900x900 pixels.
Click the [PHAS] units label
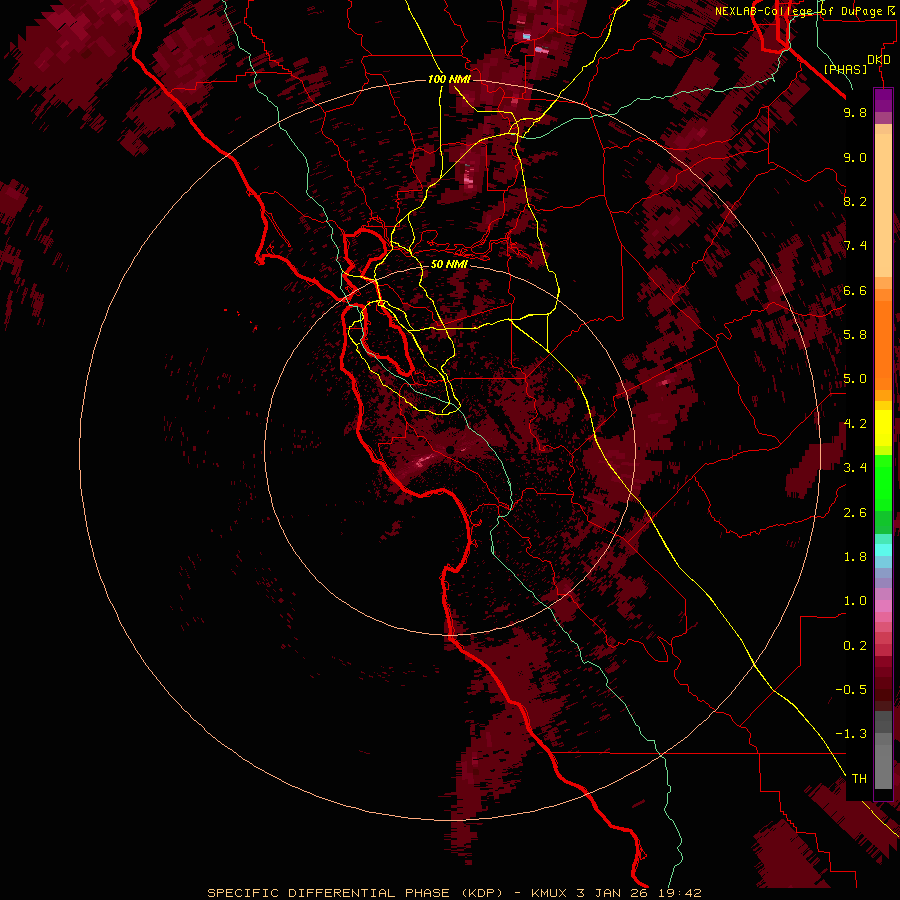(x=845, y=70)
